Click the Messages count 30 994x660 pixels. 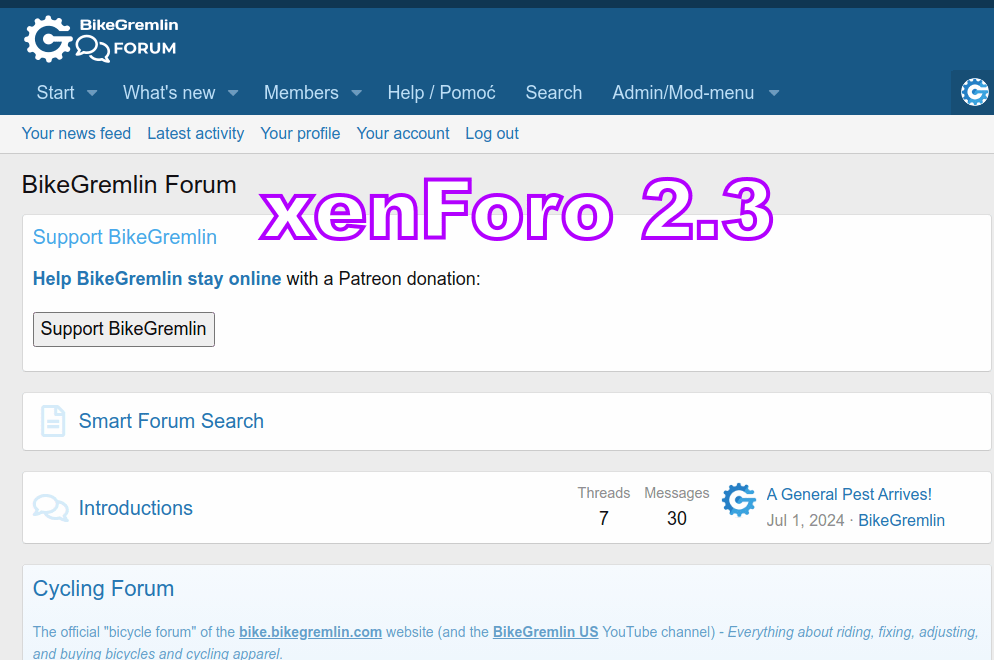pyautogui.click(x=676, y=519)
